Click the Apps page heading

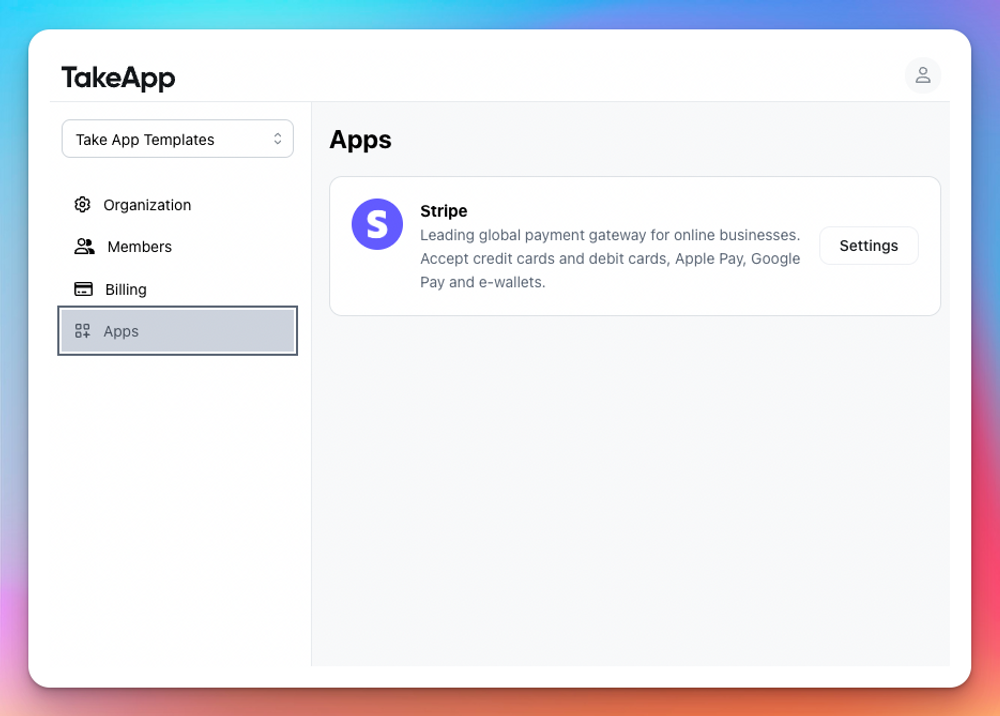[360, 140]
